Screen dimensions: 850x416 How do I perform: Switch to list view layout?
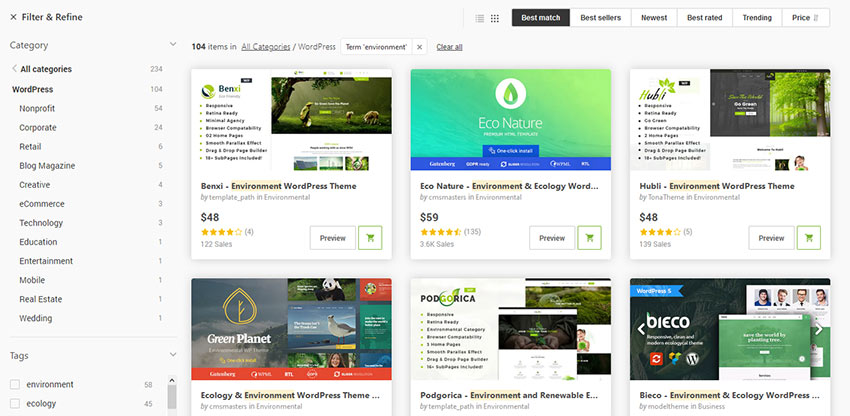pos(480,18)
